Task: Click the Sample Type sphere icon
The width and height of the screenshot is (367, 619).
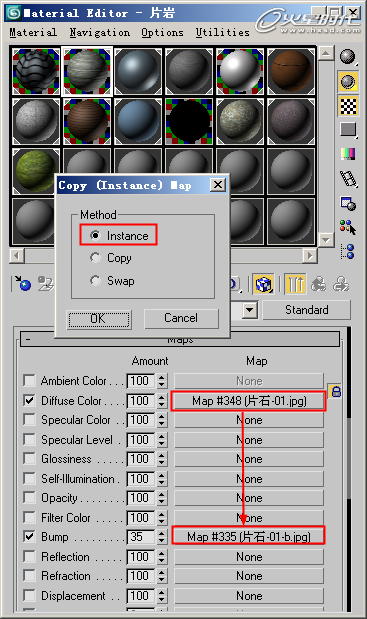Action: click(348, 57)
